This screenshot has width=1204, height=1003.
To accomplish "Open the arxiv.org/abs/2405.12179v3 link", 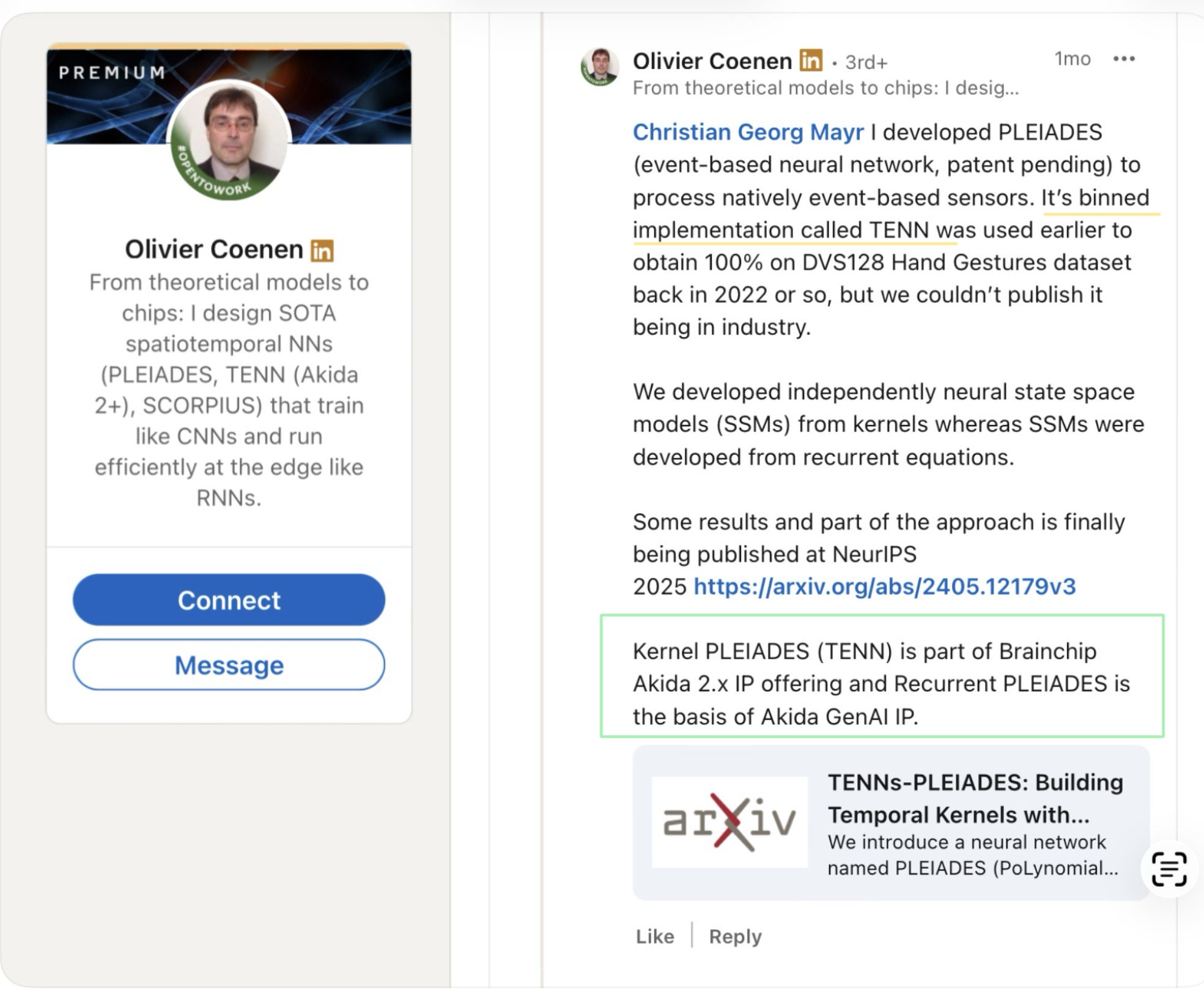I will point(884,587).
